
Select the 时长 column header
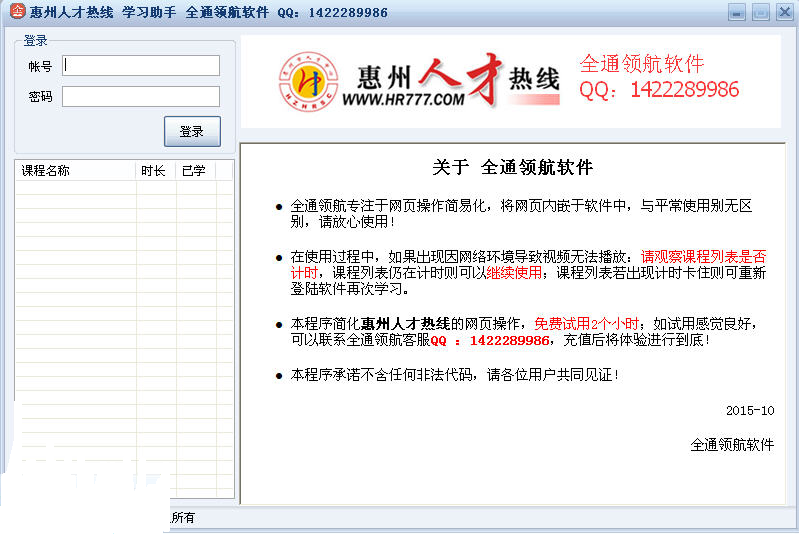[155, 171]
